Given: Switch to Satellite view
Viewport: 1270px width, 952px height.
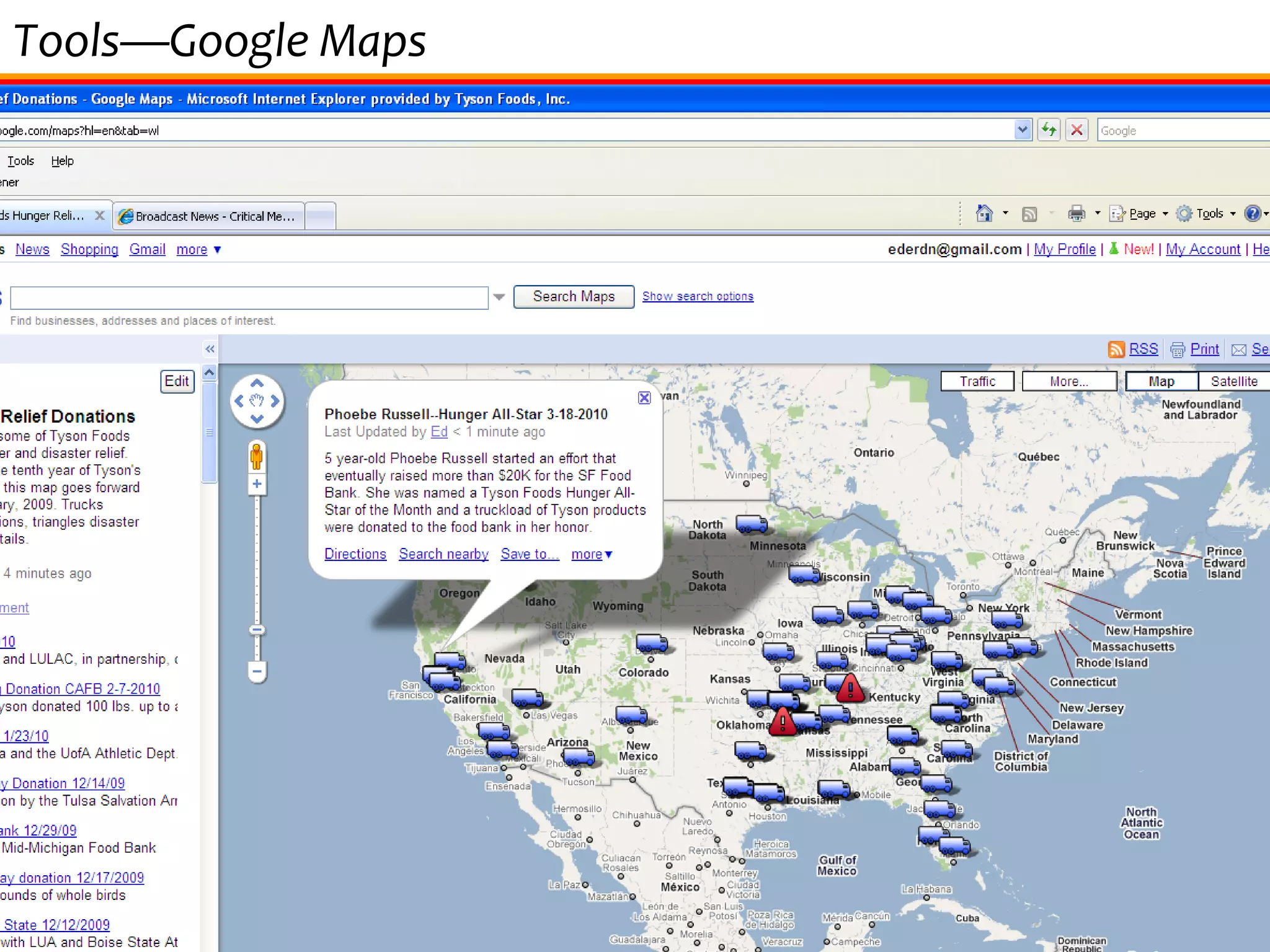Looking at the screenshot, I should pos(1234,381).
